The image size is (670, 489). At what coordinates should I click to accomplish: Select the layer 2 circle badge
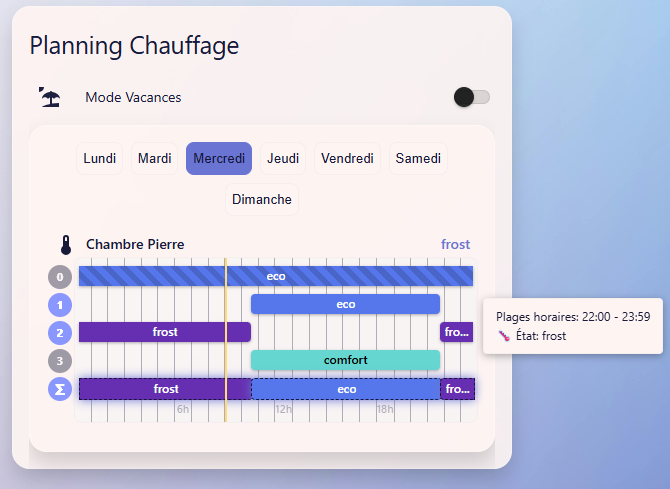[60, 333]
